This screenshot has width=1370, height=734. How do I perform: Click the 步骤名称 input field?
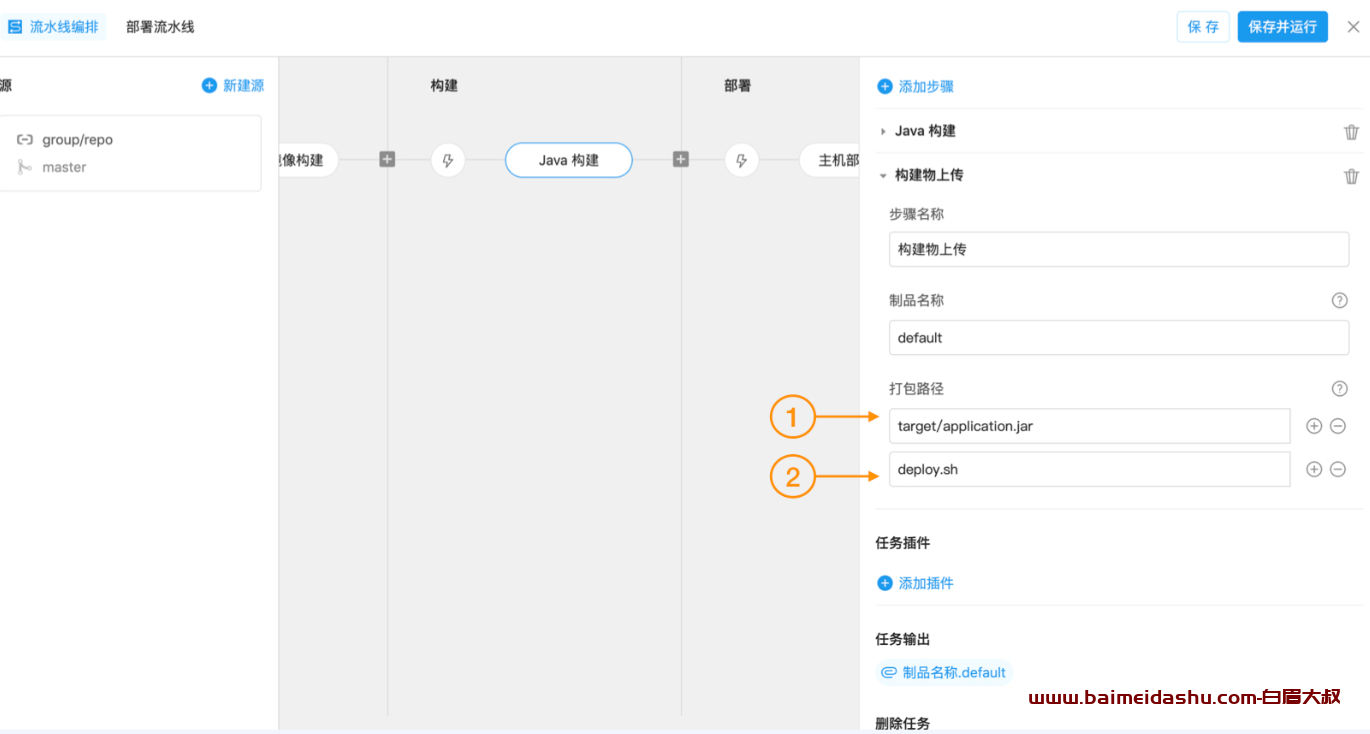coord(1119,249)
